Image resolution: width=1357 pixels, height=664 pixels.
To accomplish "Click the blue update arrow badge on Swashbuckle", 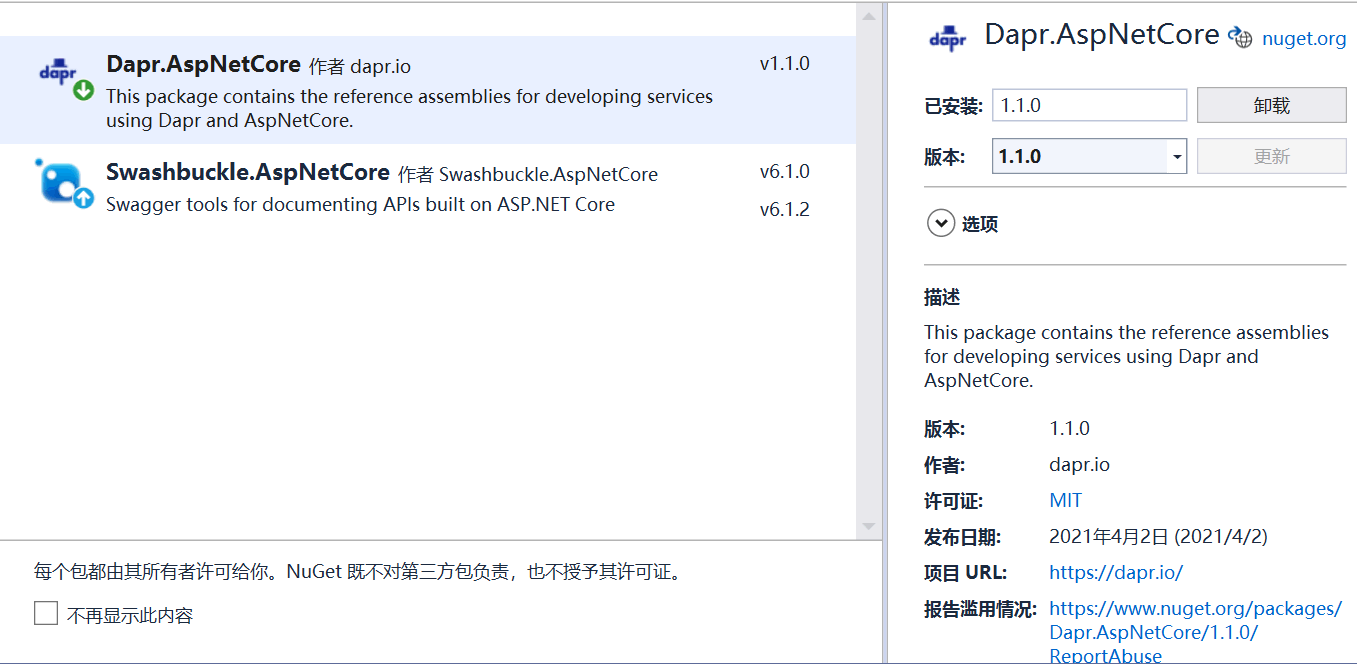I will [83, 198].
